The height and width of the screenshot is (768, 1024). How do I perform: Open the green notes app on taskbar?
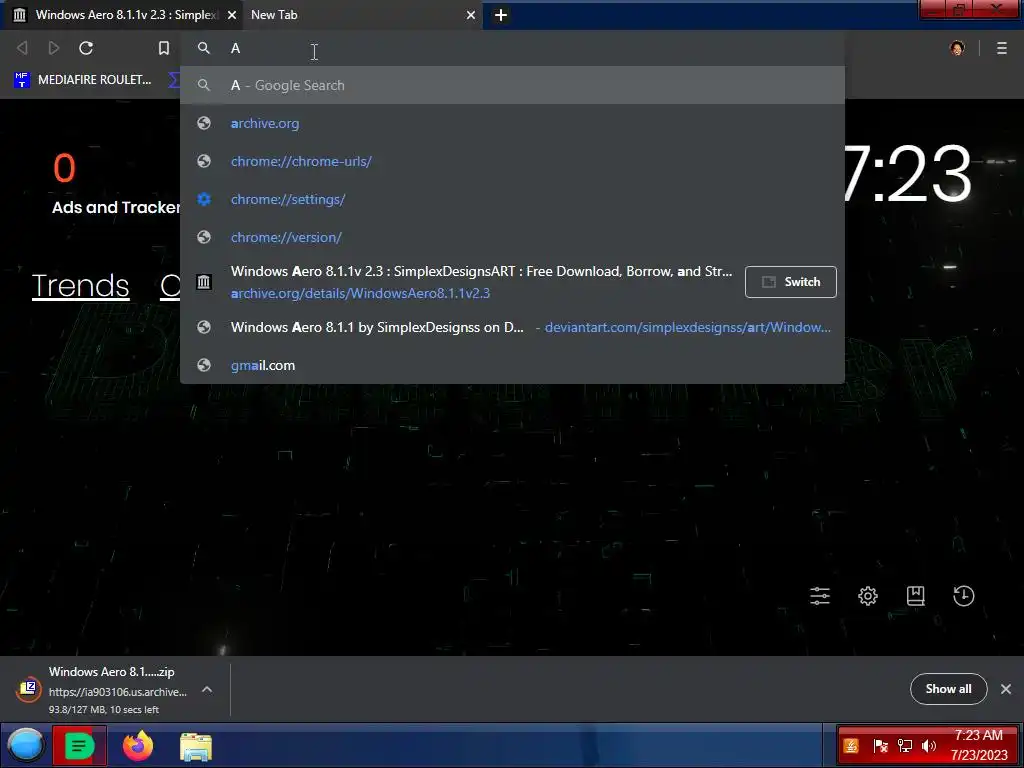pos(79,745)
